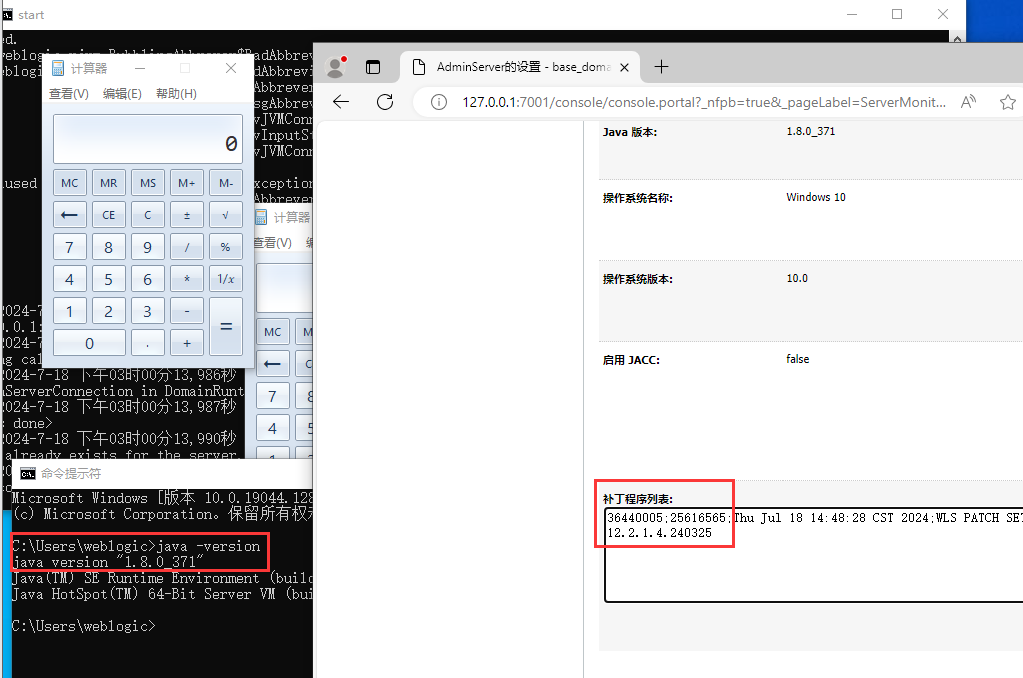Open 查看(V) menu in second calculator
The height and width of the screenshot is (678, 1023).
click(273, 243)
